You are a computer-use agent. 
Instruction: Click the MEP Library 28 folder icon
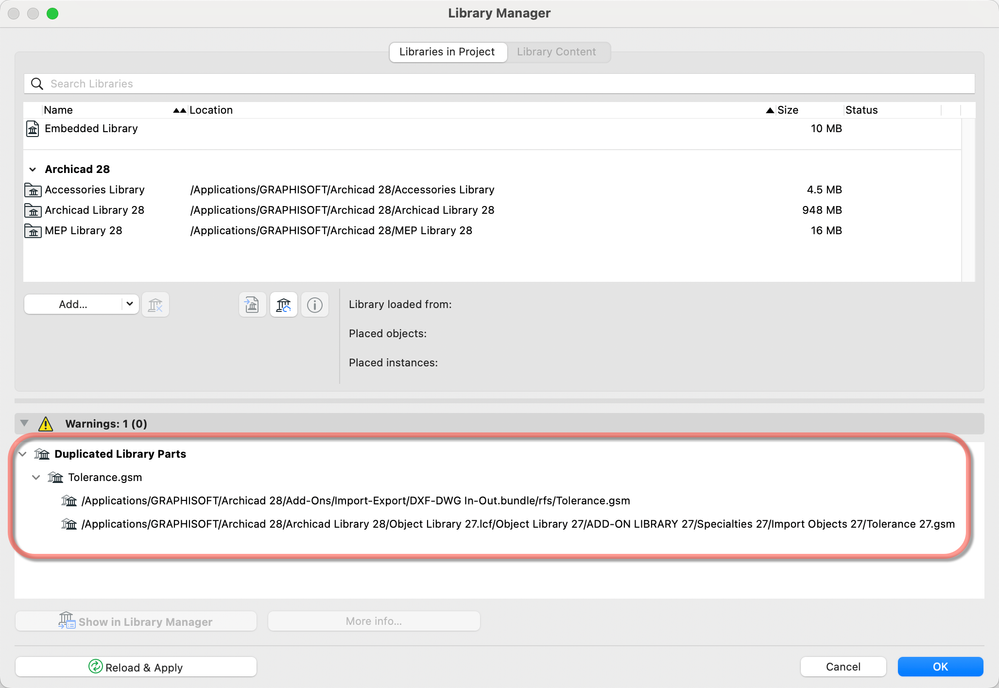[x=32, y=231]
